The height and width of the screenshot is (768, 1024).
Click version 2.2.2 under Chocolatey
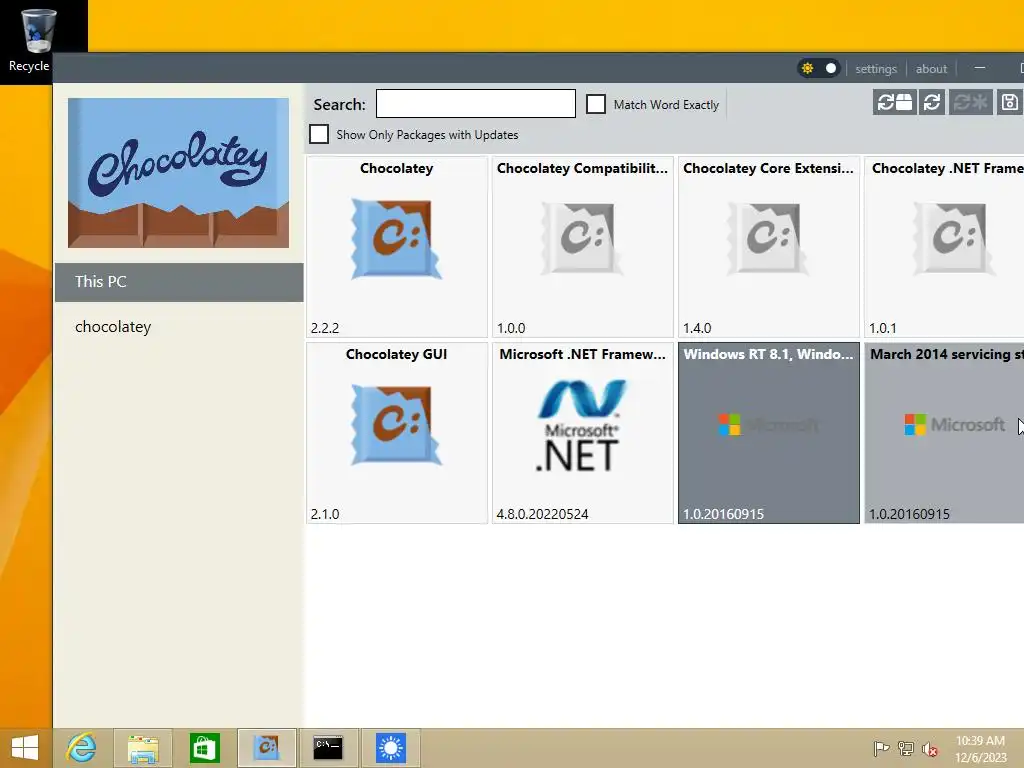pos(325,328)
